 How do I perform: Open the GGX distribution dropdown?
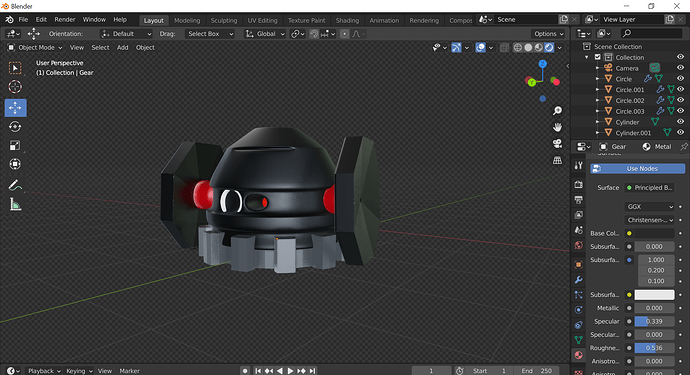(649, 206)
